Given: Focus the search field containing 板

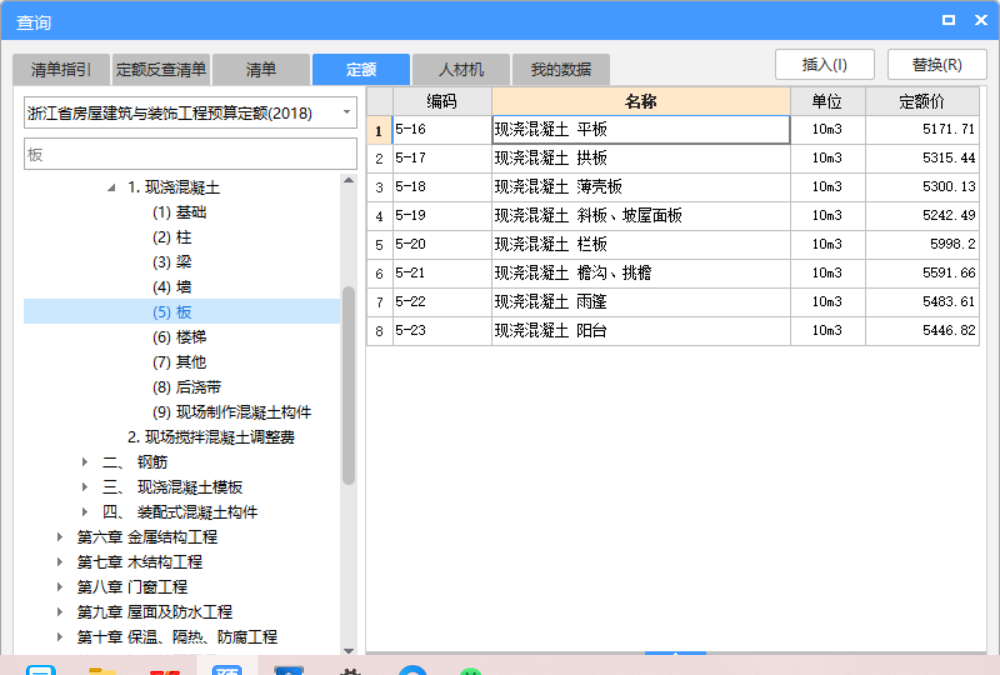Looking at the screenshot, I should pyautogui.click(x=190, y=154).
